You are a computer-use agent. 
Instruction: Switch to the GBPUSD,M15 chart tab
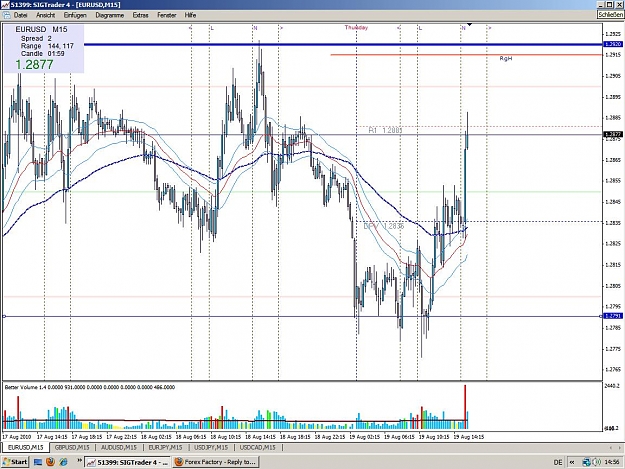72,447
